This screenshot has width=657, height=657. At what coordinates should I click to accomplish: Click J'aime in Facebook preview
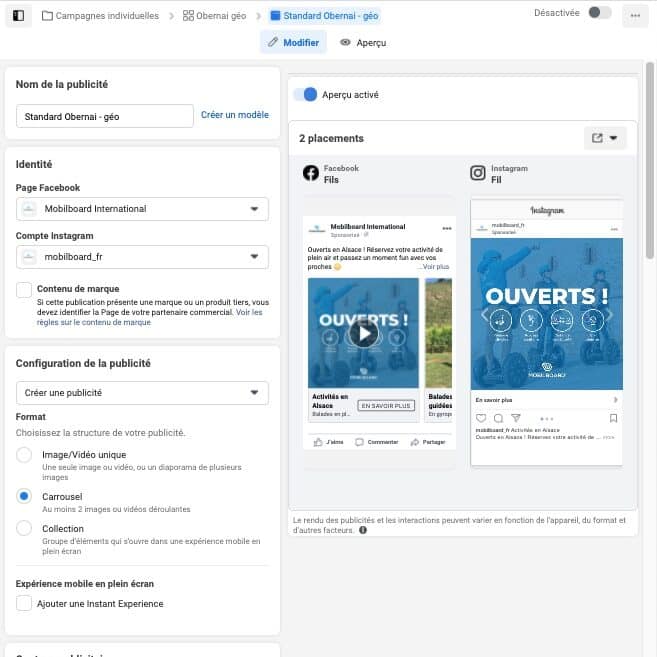329,442
